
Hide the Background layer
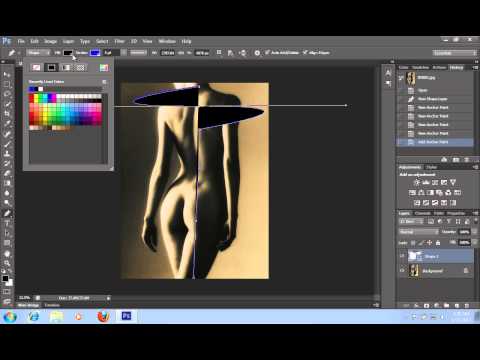click(x=402, y=270)
